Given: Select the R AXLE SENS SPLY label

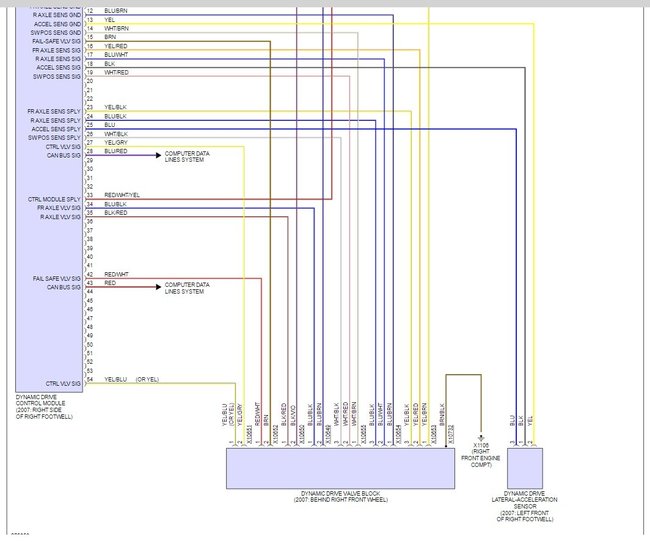Looking at the screenshot, I should pyautogui.click(x=56, y=121).
